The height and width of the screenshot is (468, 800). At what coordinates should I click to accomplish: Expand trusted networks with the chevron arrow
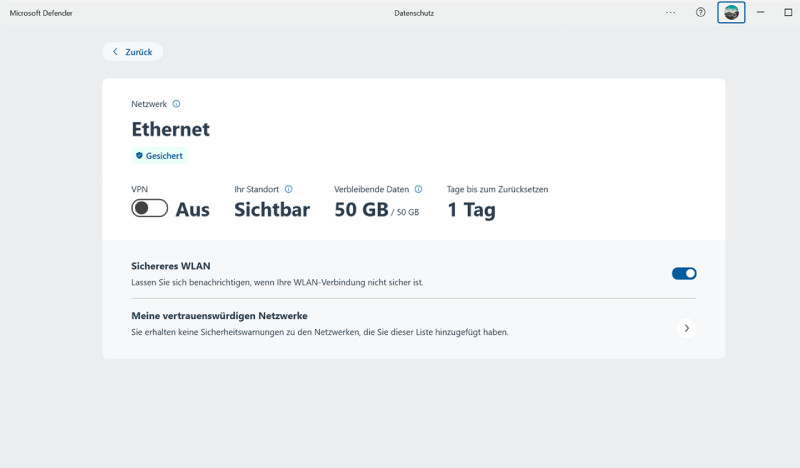pos(685,328)
